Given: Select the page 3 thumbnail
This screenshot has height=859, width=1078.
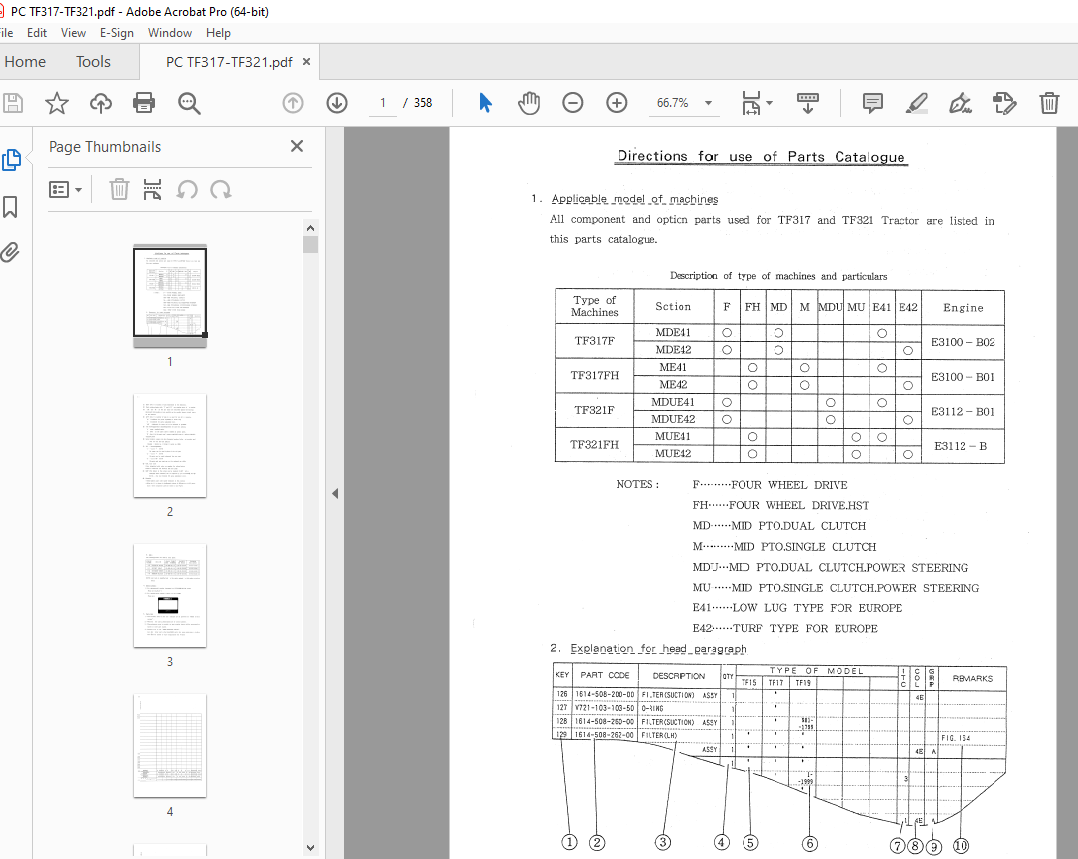Looking at the screenshot, I should pos(170,596).
